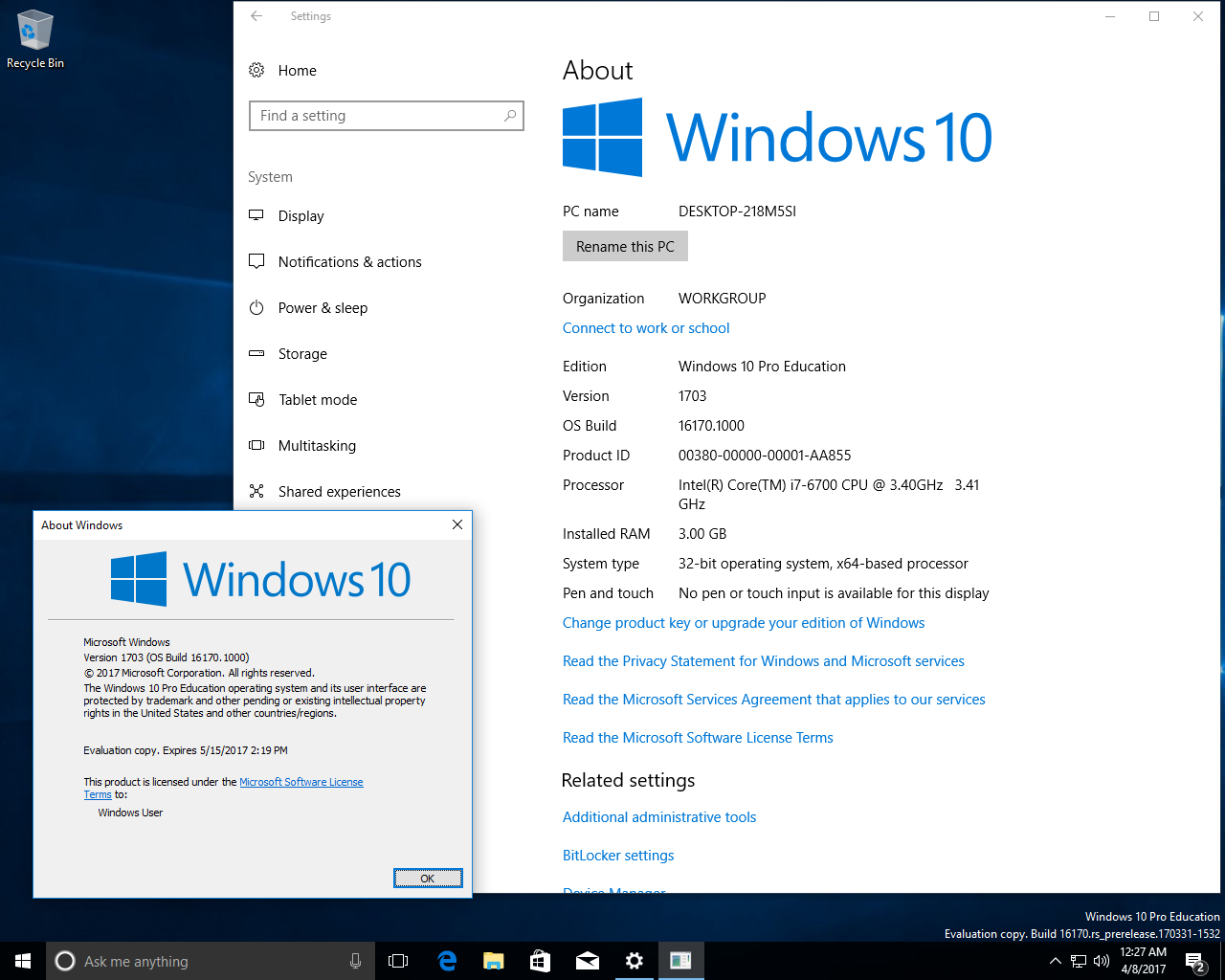
Task: Read the Privacy Statement link
Action: tap(764, 661)
